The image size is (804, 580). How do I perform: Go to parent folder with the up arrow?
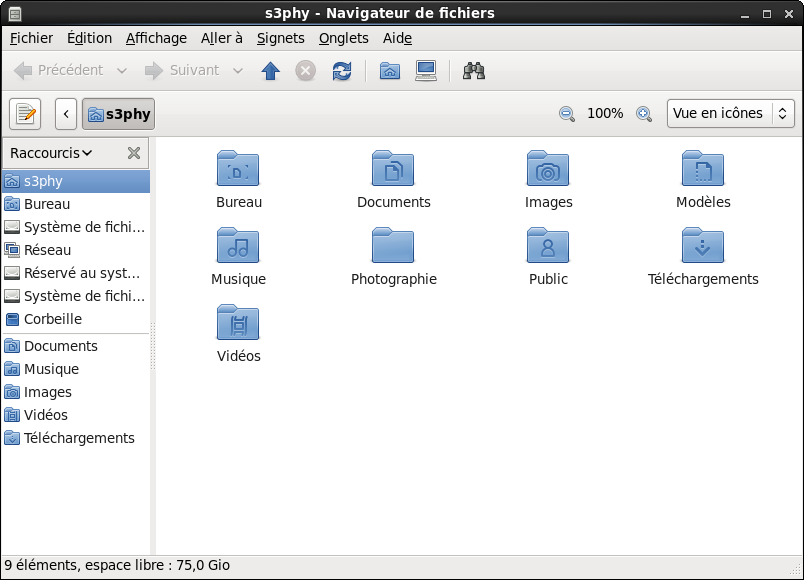(270, 70)
